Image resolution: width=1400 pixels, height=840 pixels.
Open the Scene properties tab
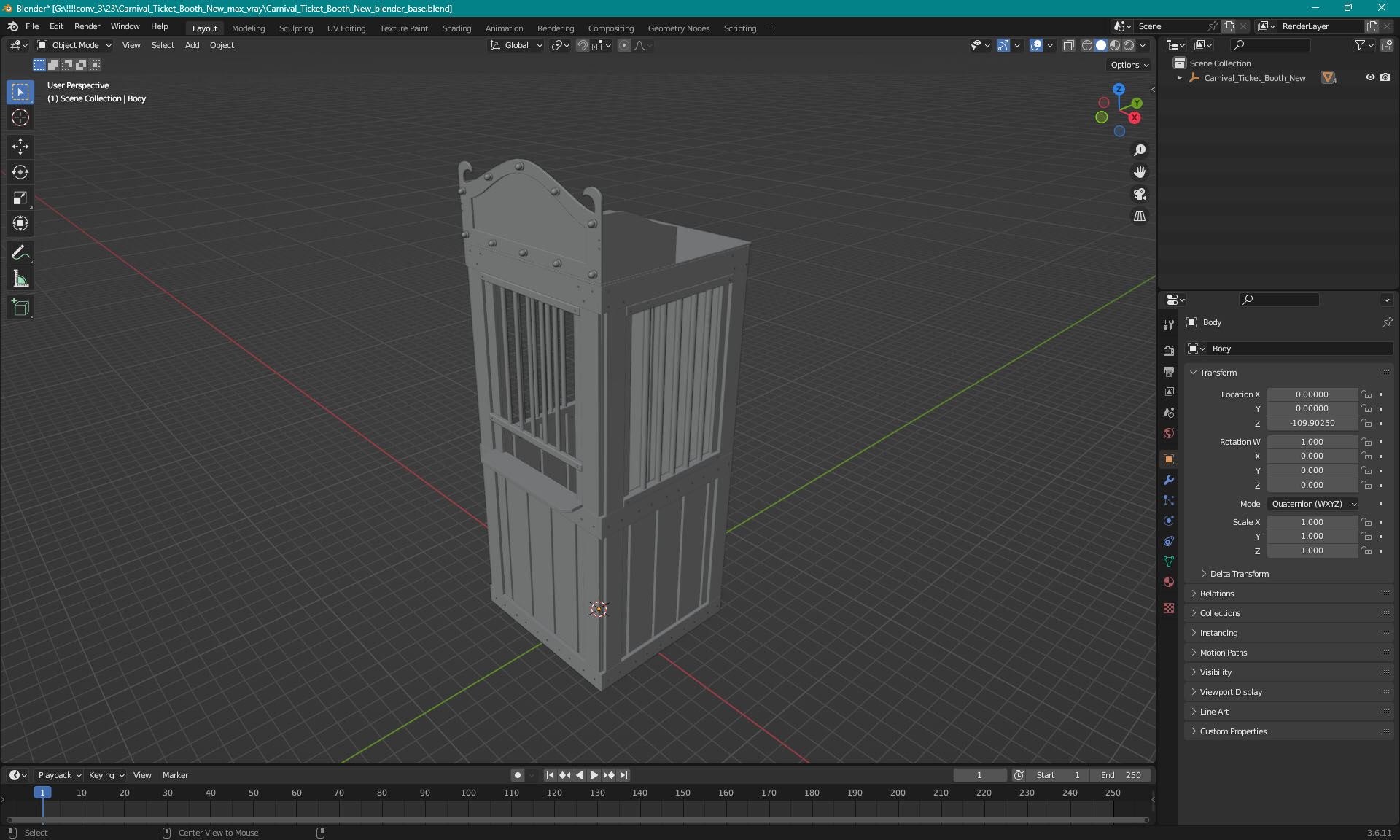1169,412
